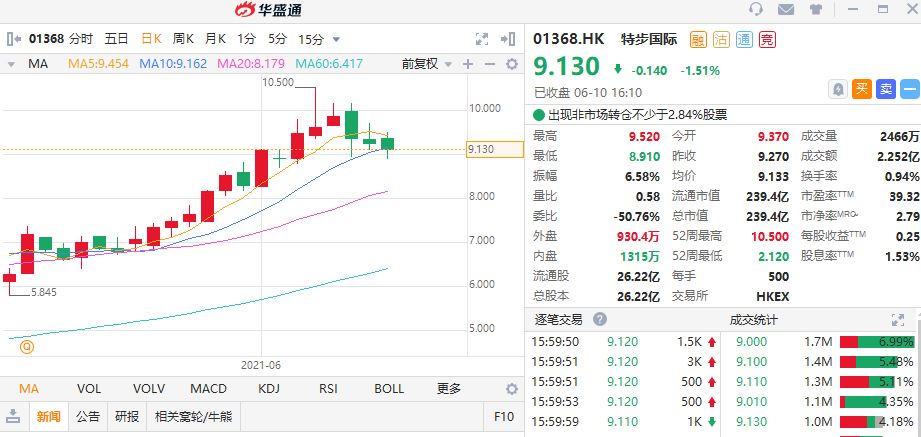Screen dimensions: 921x437
Task: Open MA indicator settings gear
Action: pos(512,64)
